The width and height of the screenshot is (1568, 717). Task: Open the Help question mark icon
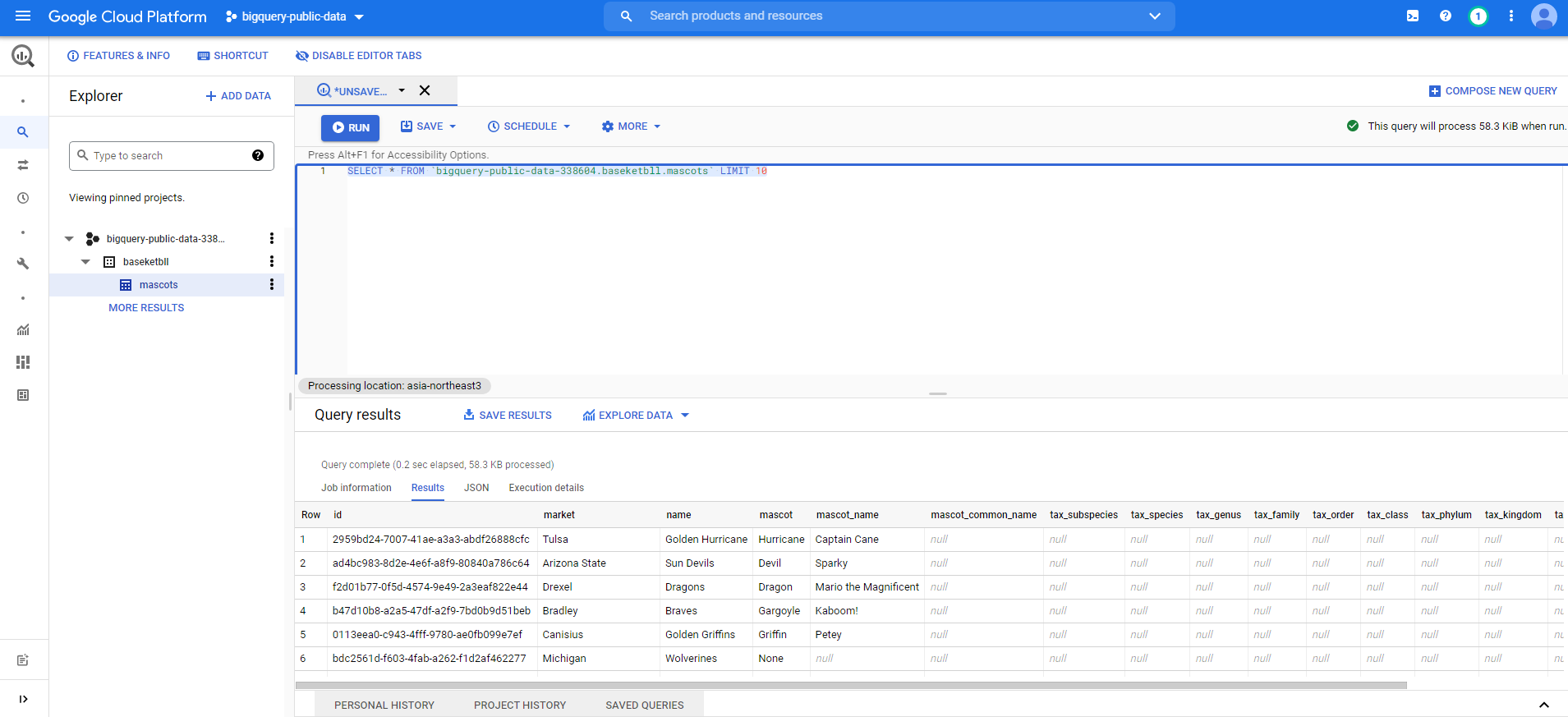click(1446, 16)
